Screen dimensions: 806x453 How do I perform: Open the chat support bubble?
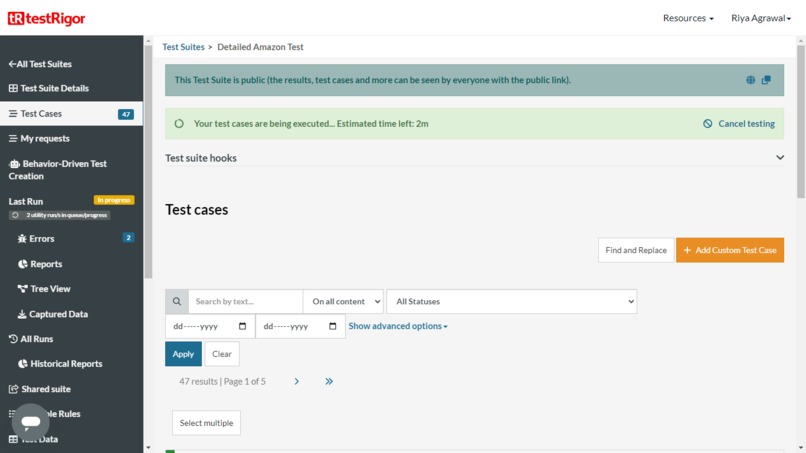(31, 422)
